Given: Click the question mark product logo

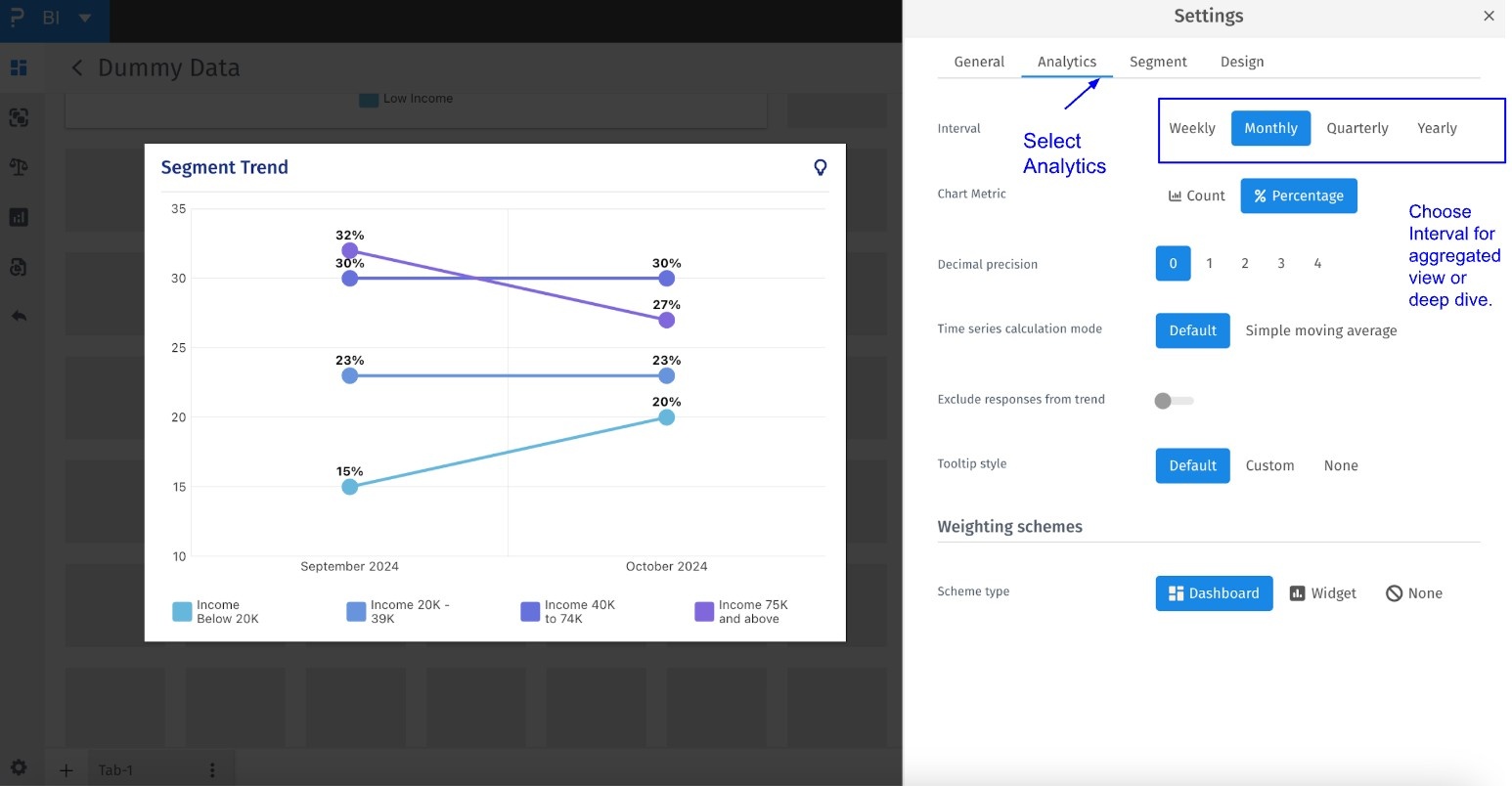Looking at the screenshot, I should point(17,18).
